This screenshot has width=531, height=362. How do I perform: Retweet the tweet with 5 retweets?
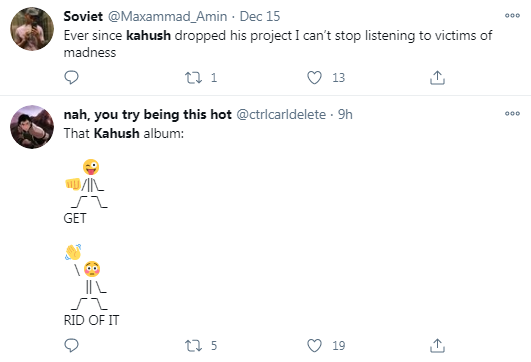click(x=193, y=346)
